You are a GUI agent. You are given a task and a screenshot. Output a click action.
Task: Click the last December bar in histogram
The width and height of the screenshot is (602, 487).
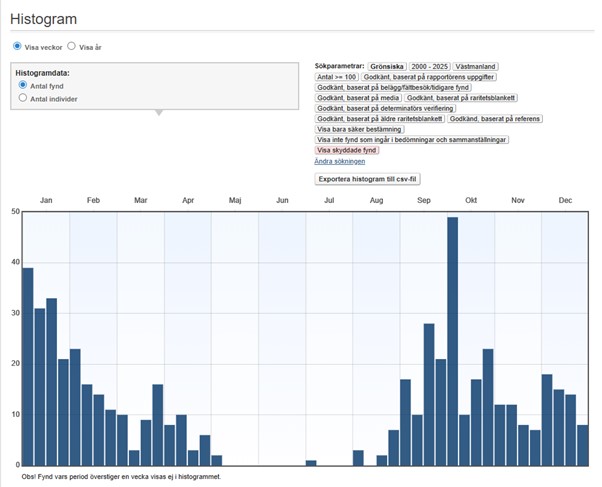point(583,446)
